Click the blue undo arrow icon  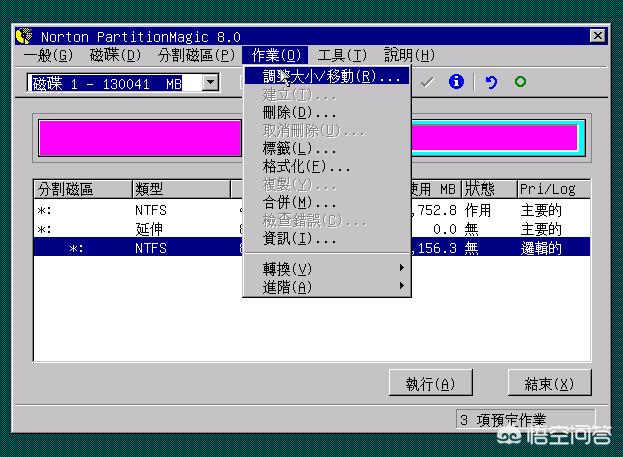[x=491, y=82]
